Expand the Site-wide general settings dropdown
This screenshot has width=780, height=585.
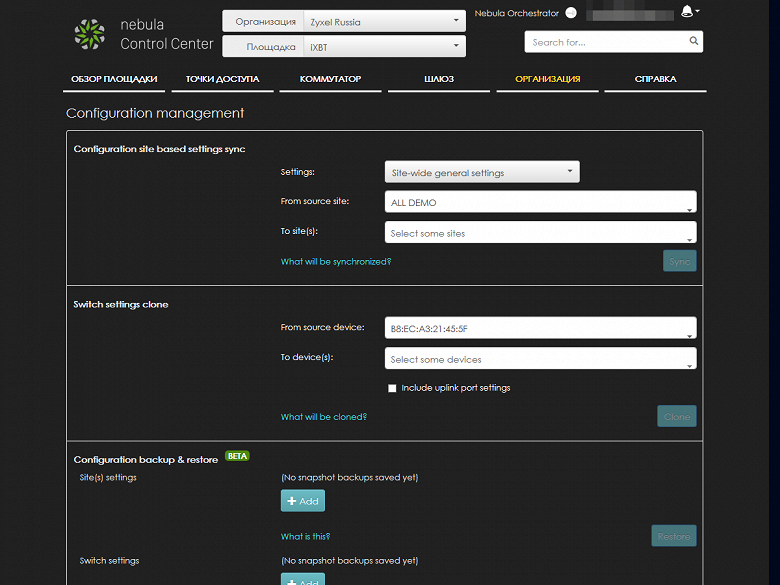click(x=482, y=172)
